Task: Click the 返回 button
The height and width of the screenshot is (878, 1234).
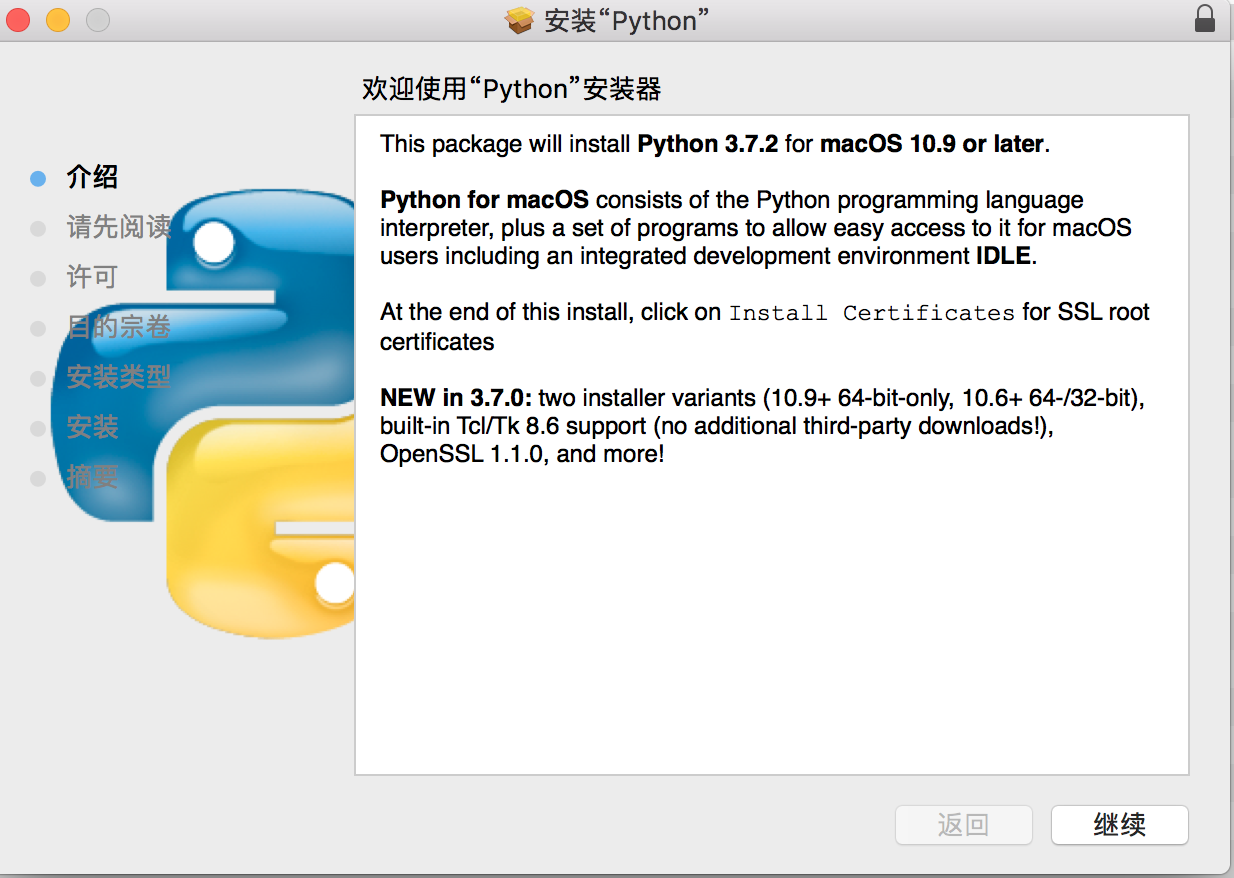Action: [963, 824]
